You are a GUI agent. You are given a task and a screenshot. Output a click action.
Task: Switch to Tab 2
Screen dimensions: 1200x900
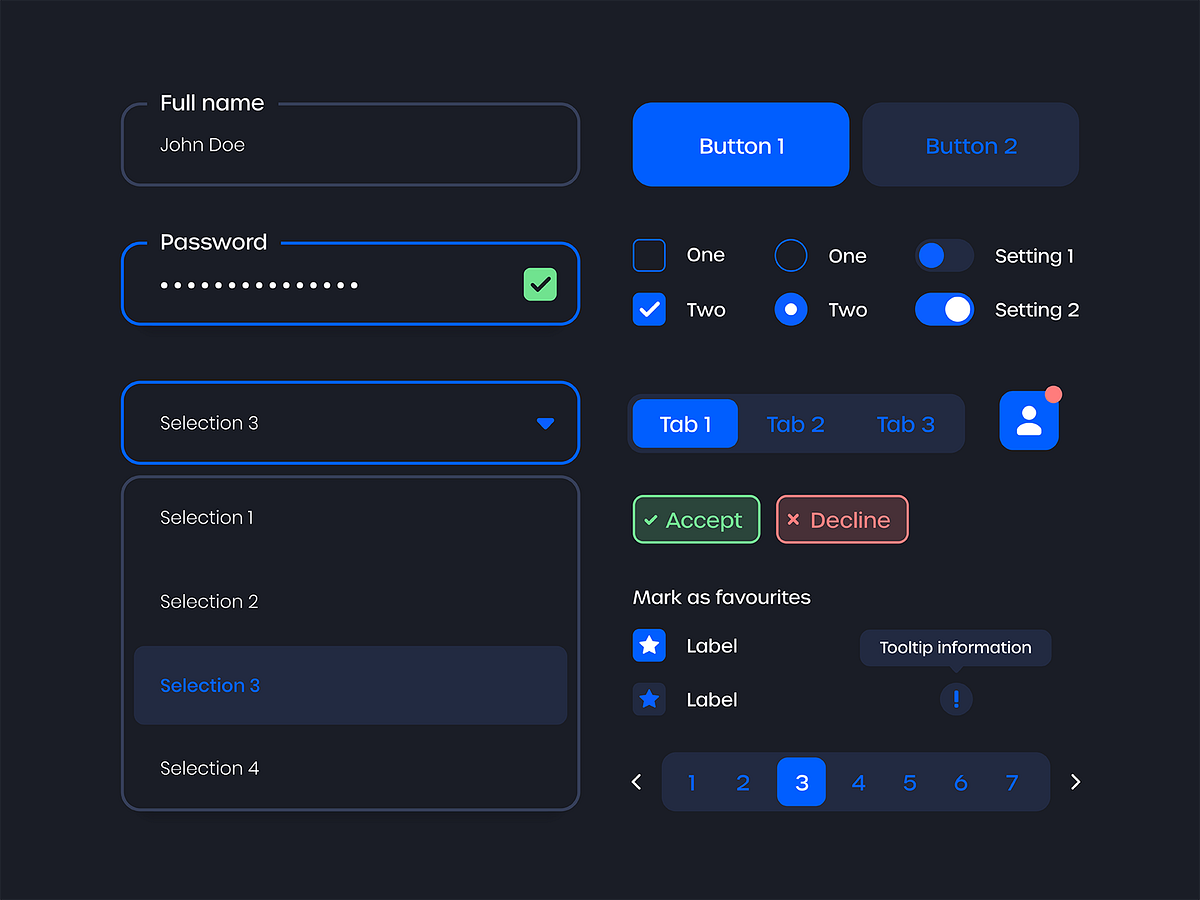[x=795, y=424]
